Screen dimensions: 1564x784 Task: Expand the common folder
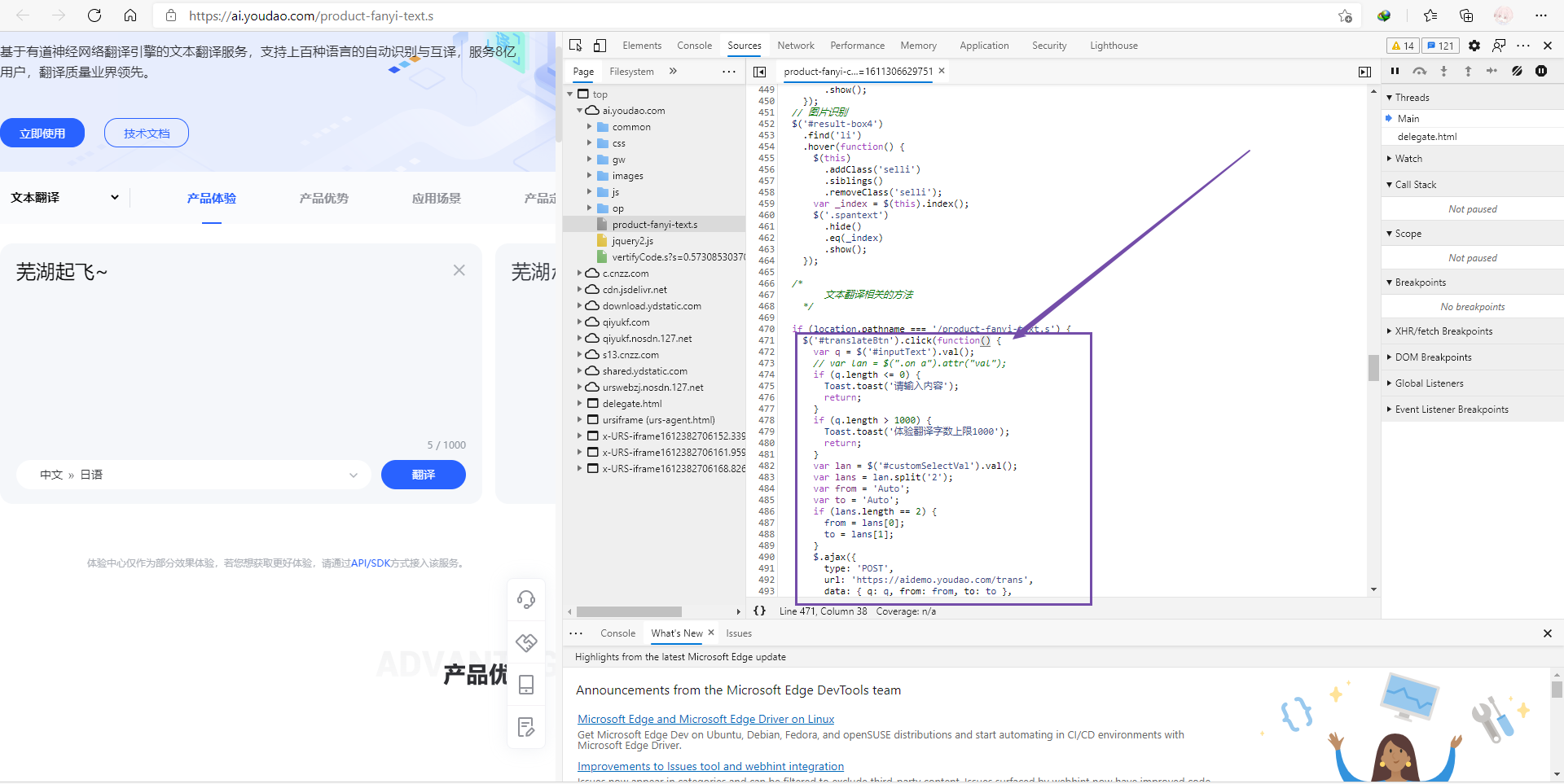590,127
